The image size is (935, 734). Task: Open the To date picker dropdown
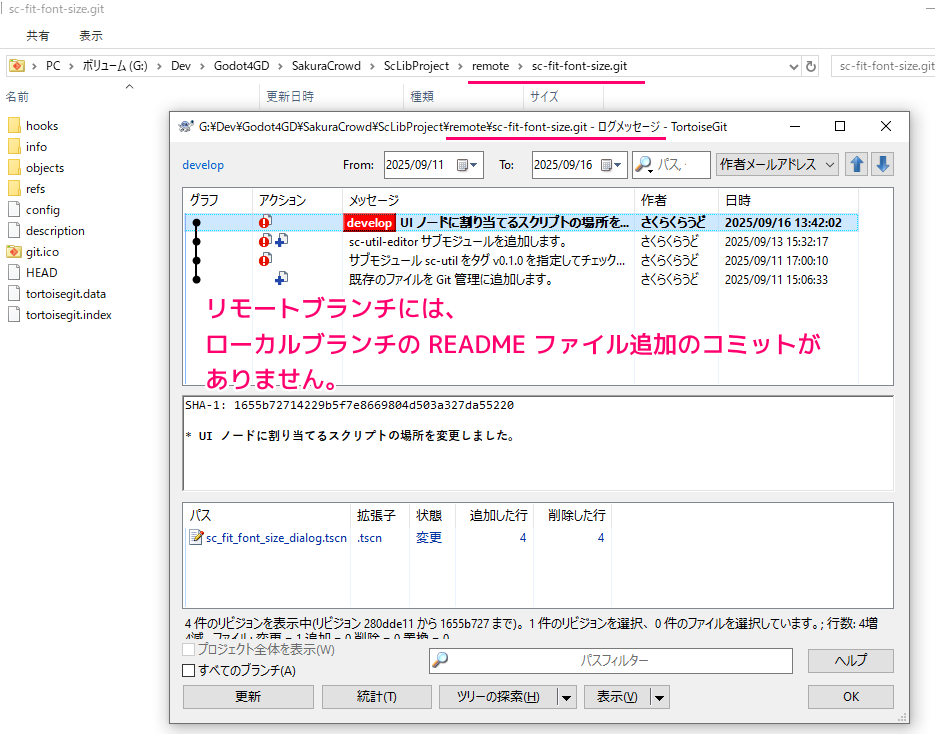pos(617,164)
